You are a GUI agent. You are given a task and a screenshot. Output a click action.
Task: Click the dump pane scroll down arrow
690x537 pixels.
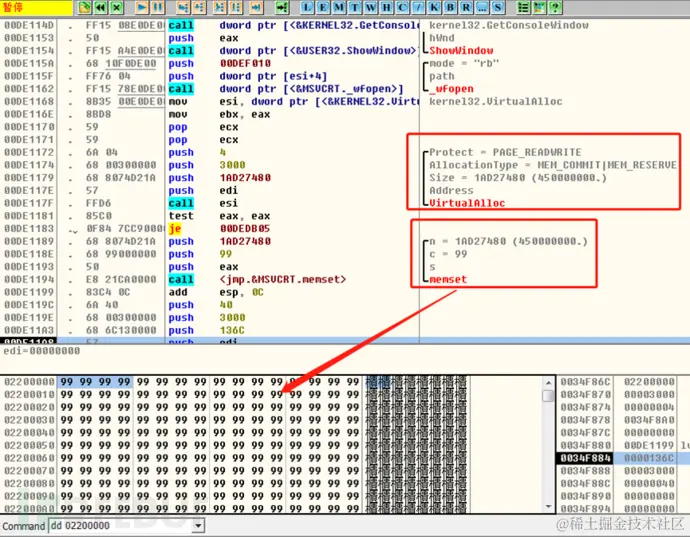point(548,507)
